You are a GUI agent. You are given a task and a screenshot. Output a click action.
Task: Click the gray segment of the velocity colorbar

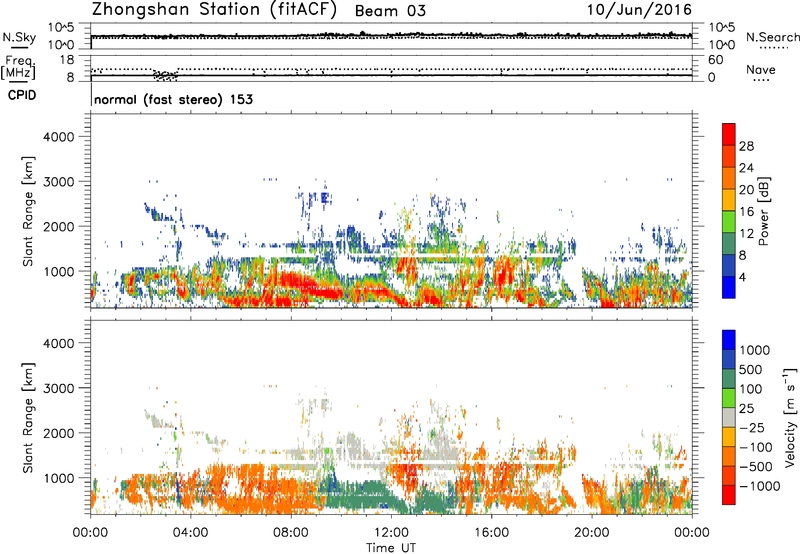coord(729,417)
